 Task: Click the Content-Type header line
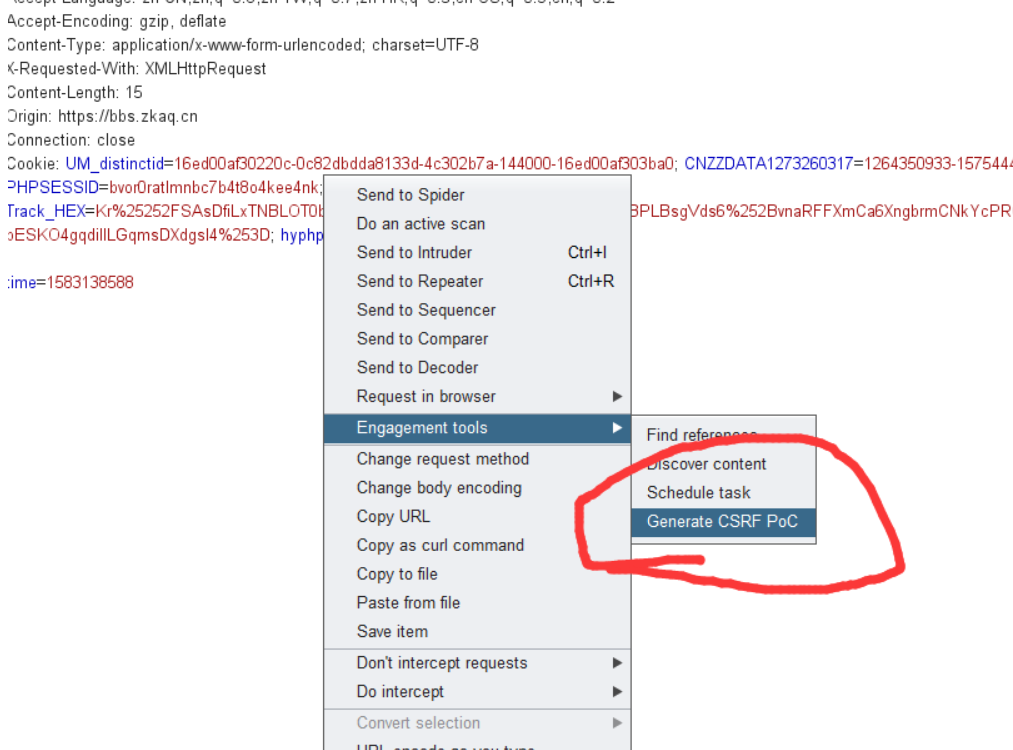243,45
